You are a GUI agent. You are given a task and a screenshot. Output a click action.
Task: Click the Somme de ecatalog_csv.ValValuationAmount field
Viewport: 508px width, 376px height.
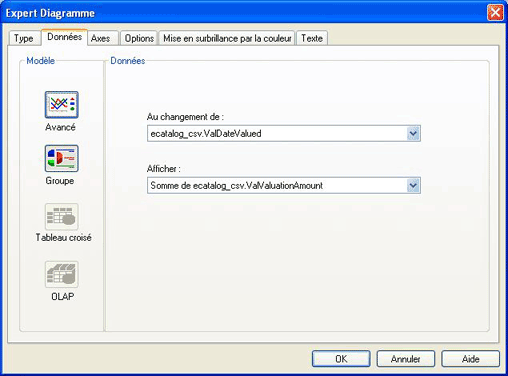[x=284, y=186]
